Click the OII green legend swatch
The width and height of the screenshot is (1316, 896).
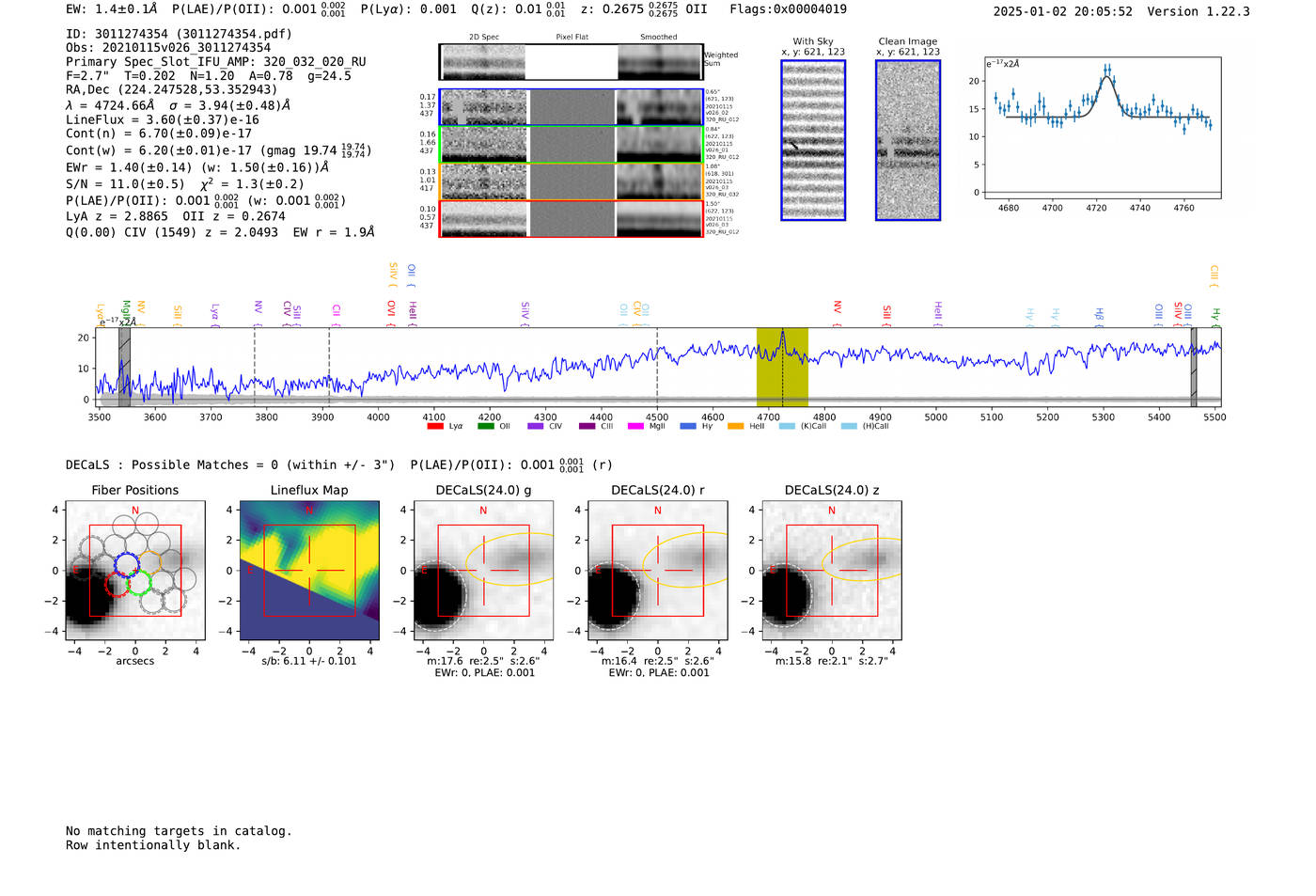485,427
